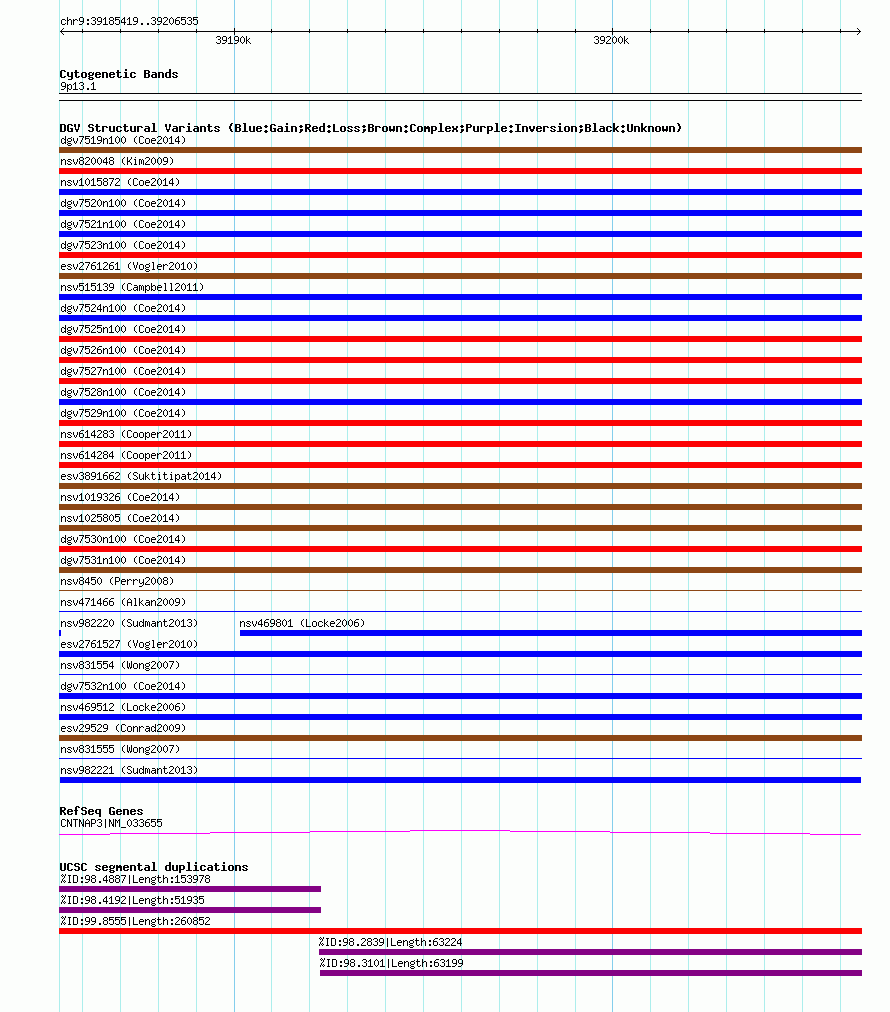Click nsv1025805 (Coe2014) label

[120, 518]
